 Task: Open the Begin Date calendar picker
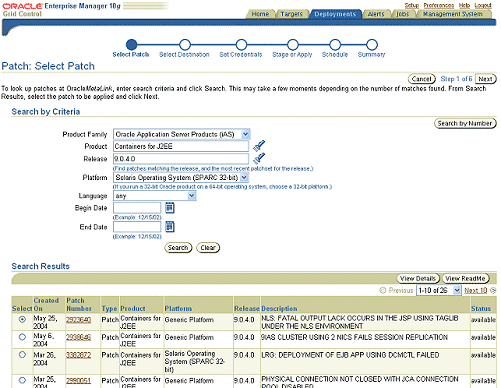pos(170,208)
